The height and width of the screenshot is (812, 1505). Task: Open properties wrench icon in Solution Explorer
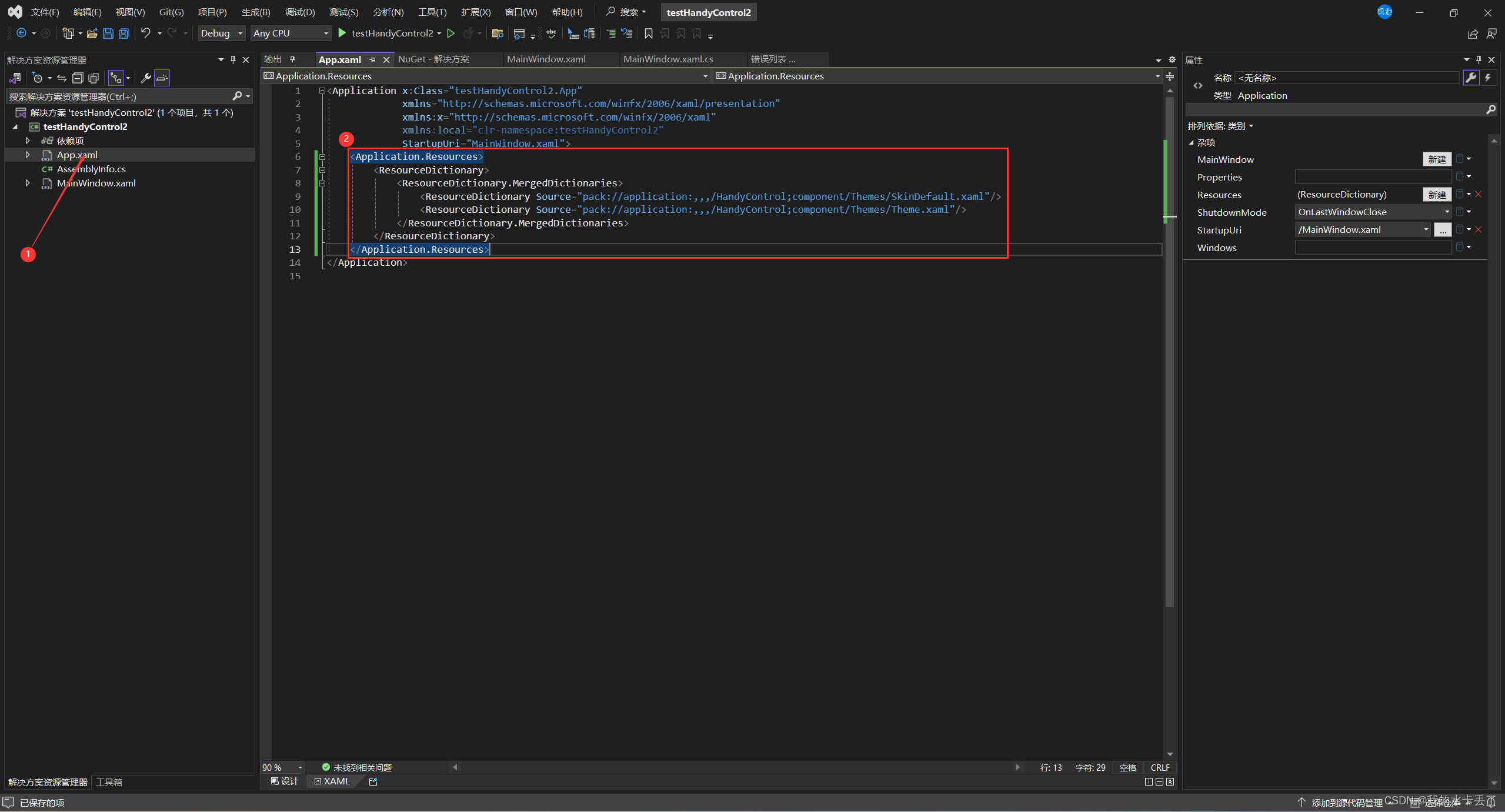[x=146, y=78]
